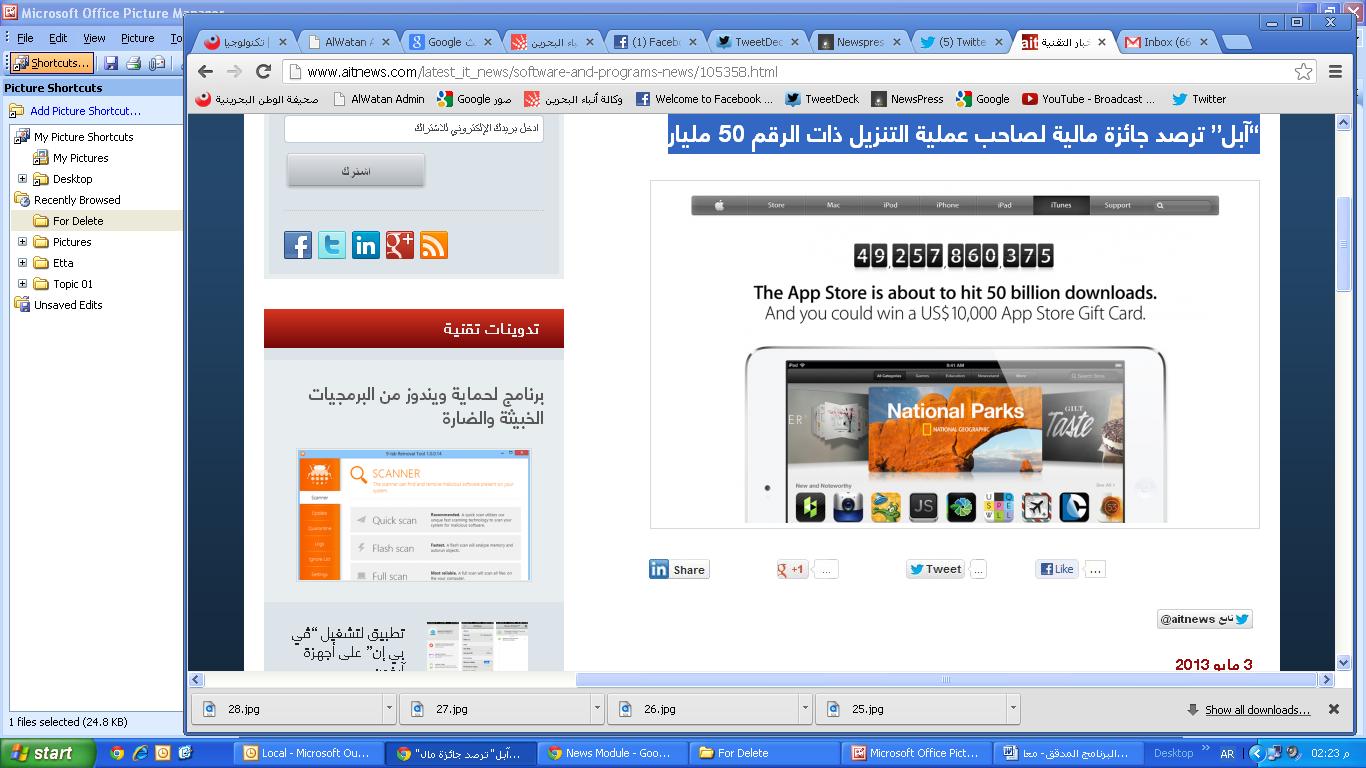Expand the Topic 01 folder node
This screenshot has width=1366, height=768.
(23, 284)
